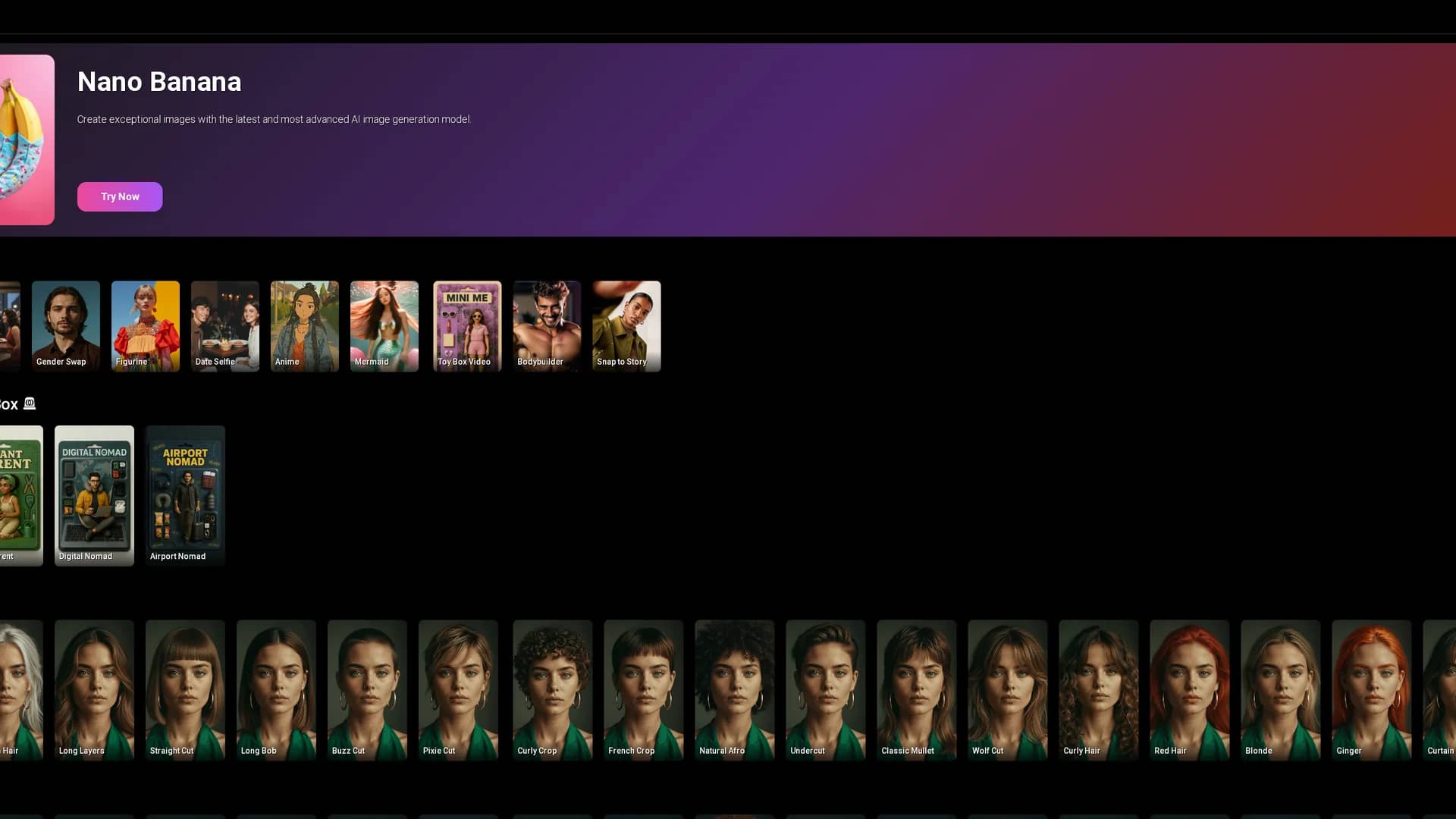Viewport: 1456px width, 819px height.
Task: Click the Nano Banana banner image
Action: tap(27, 140)
